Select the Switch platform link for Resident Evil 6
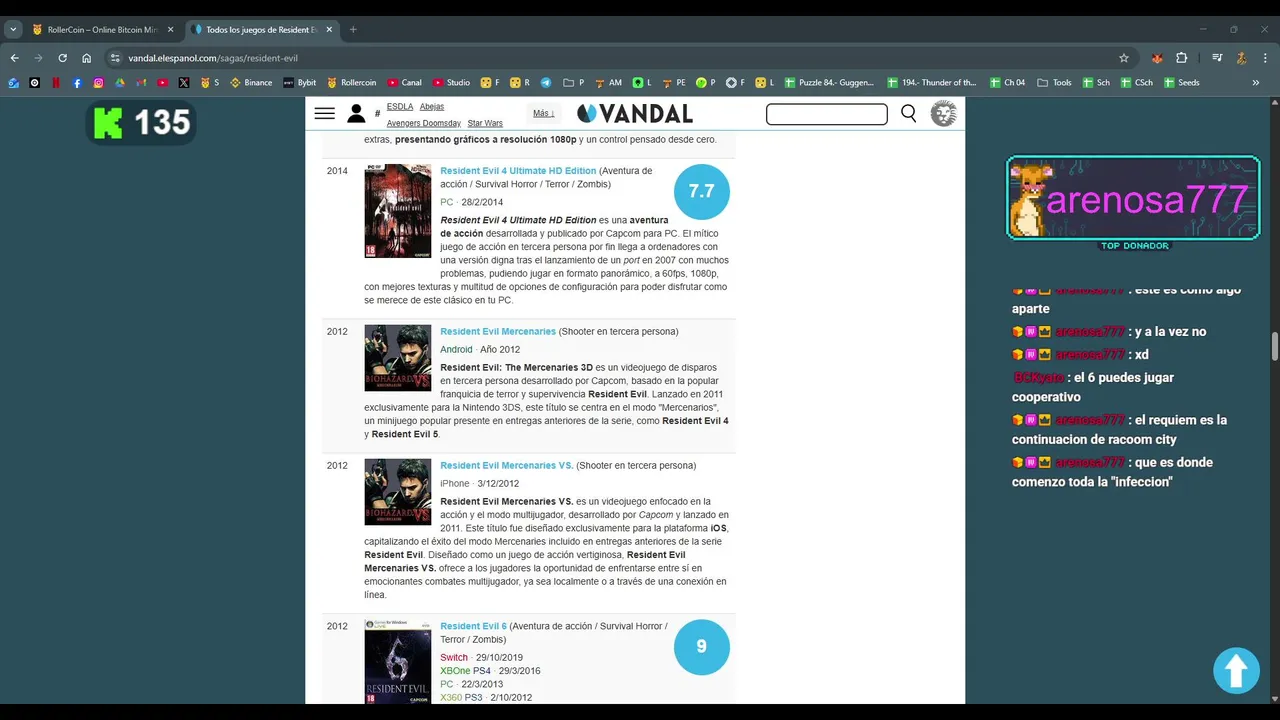The image size is (1280, 720). click(454, 657)
